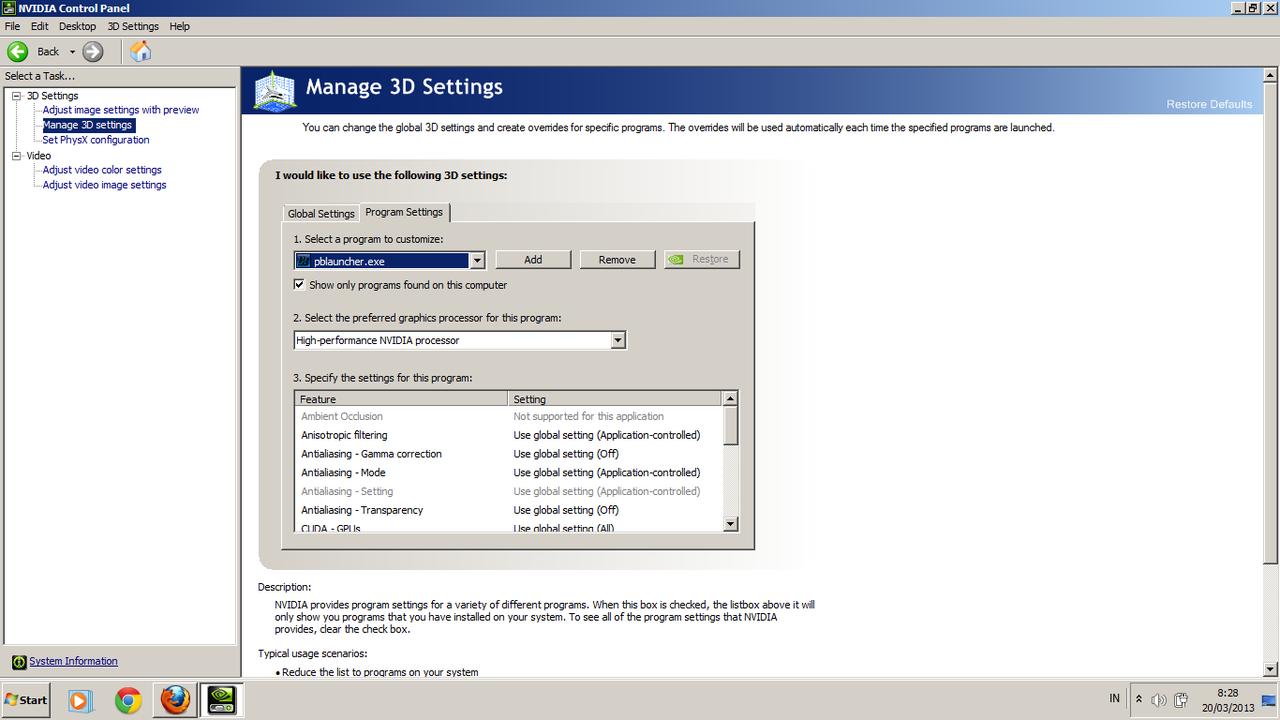
Task: Click NVIDIA Control Panel taskbar icon
Action: point(222,700)
